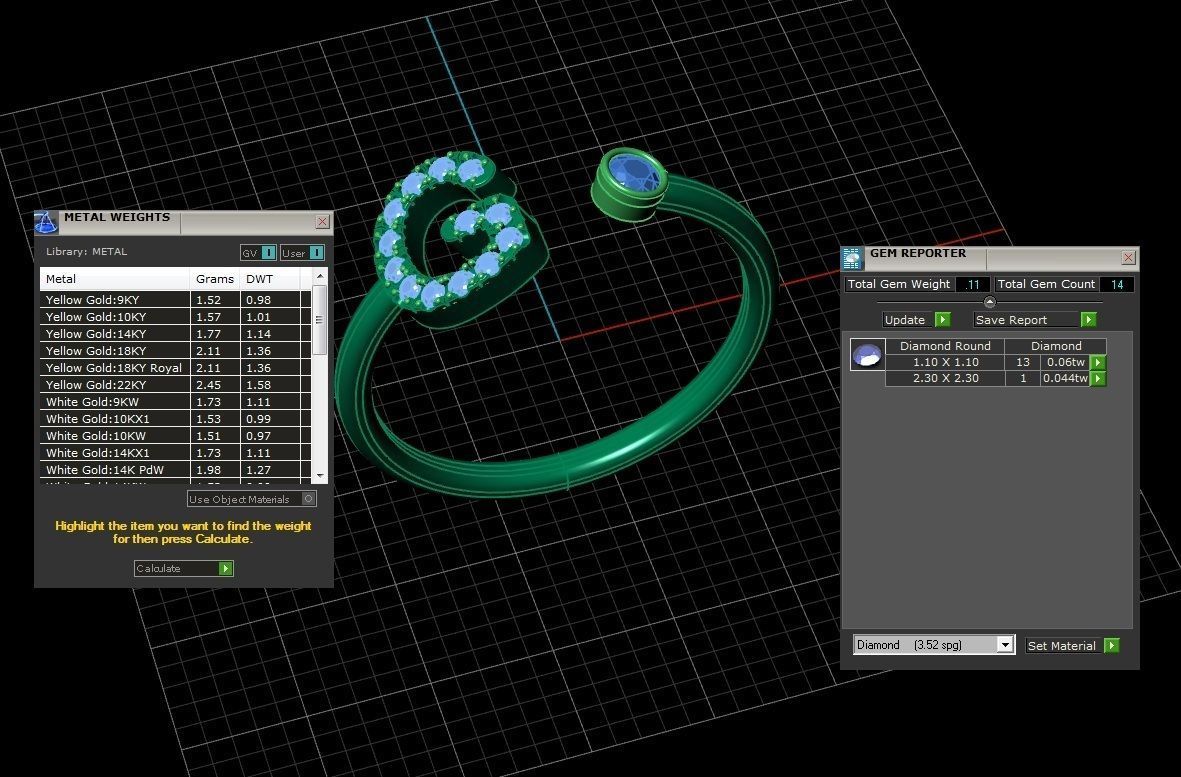
Task: Click the metal list scroll-up arrow
Action: pos(320,276)
